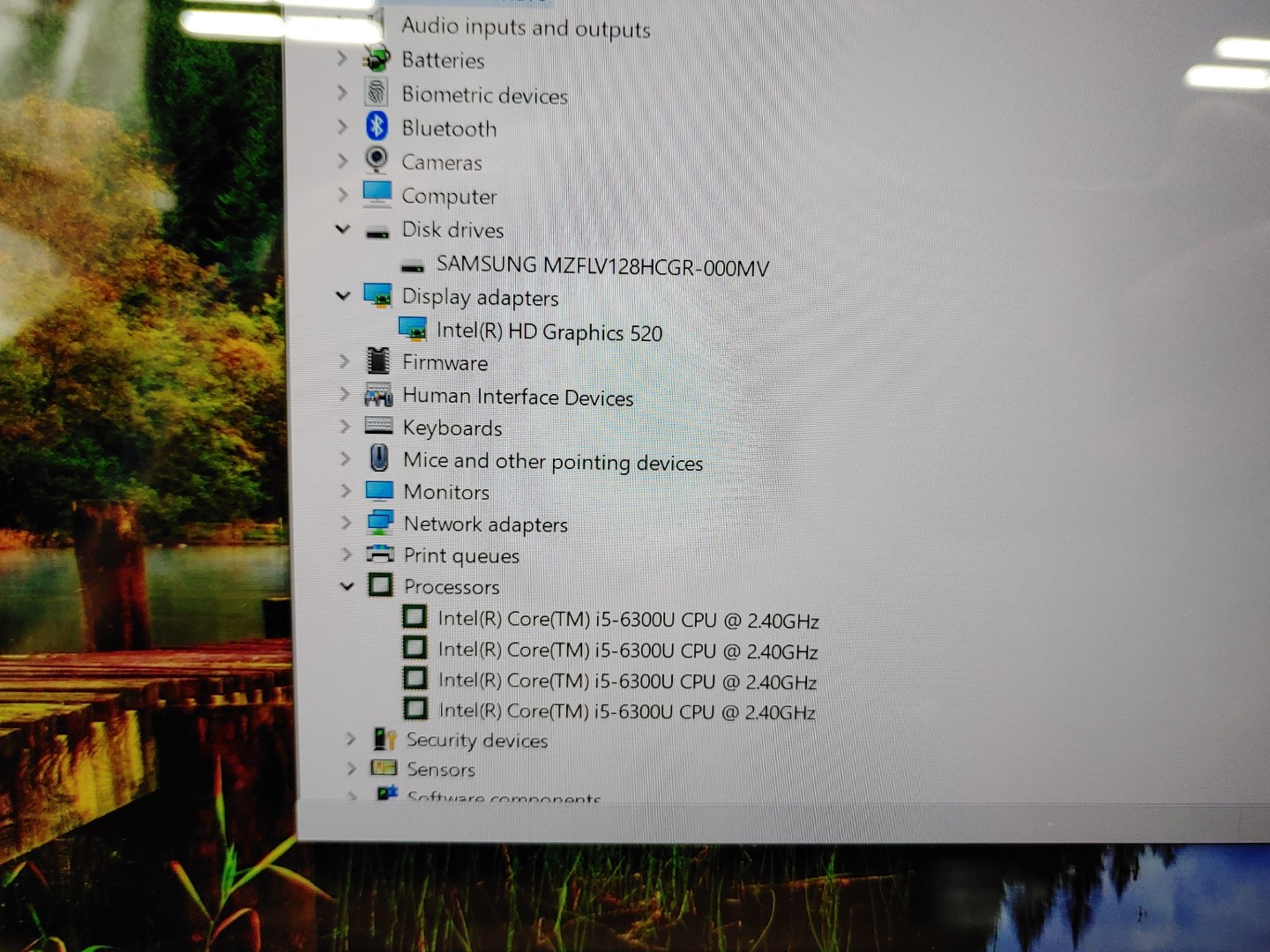Click the Intel HD Graphics 520 icon

coord(413,329)
